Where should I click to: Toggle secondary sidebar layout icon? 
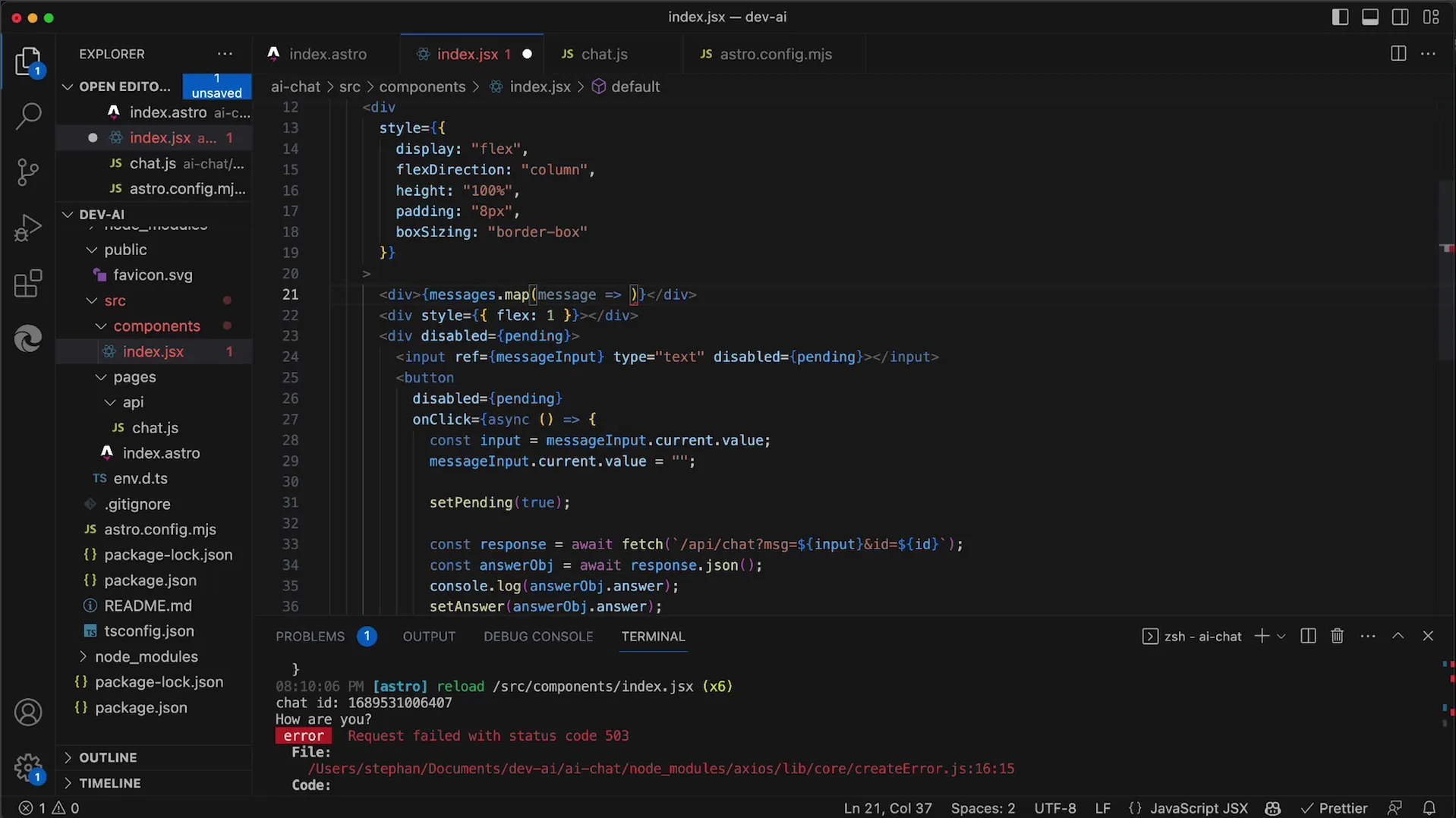click(x=1401, y=17)
